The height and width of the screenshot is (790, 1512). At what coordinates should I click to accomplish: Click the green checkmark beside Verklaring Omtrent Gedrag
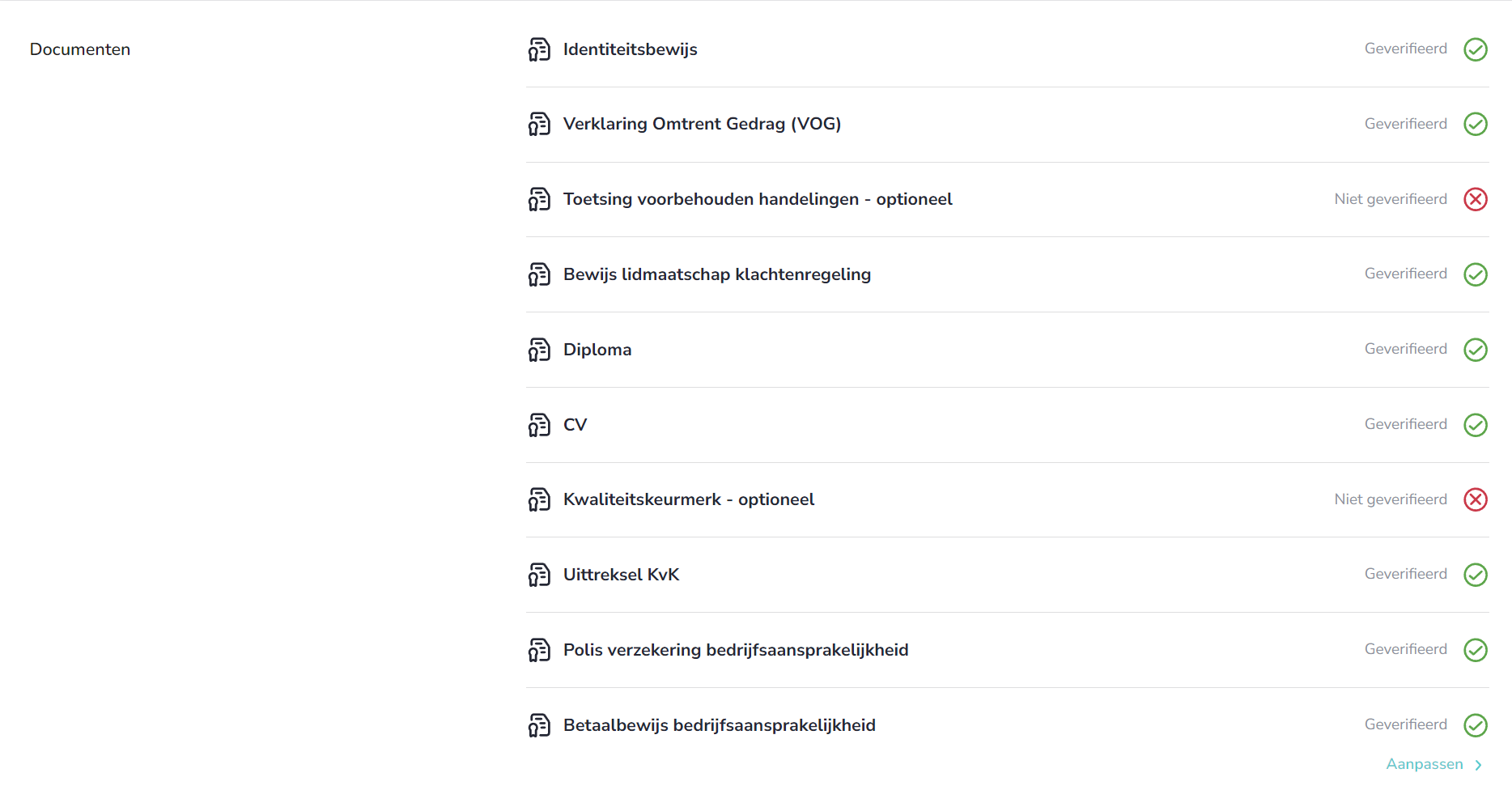pyautogui.click(x=1475, y=124)
